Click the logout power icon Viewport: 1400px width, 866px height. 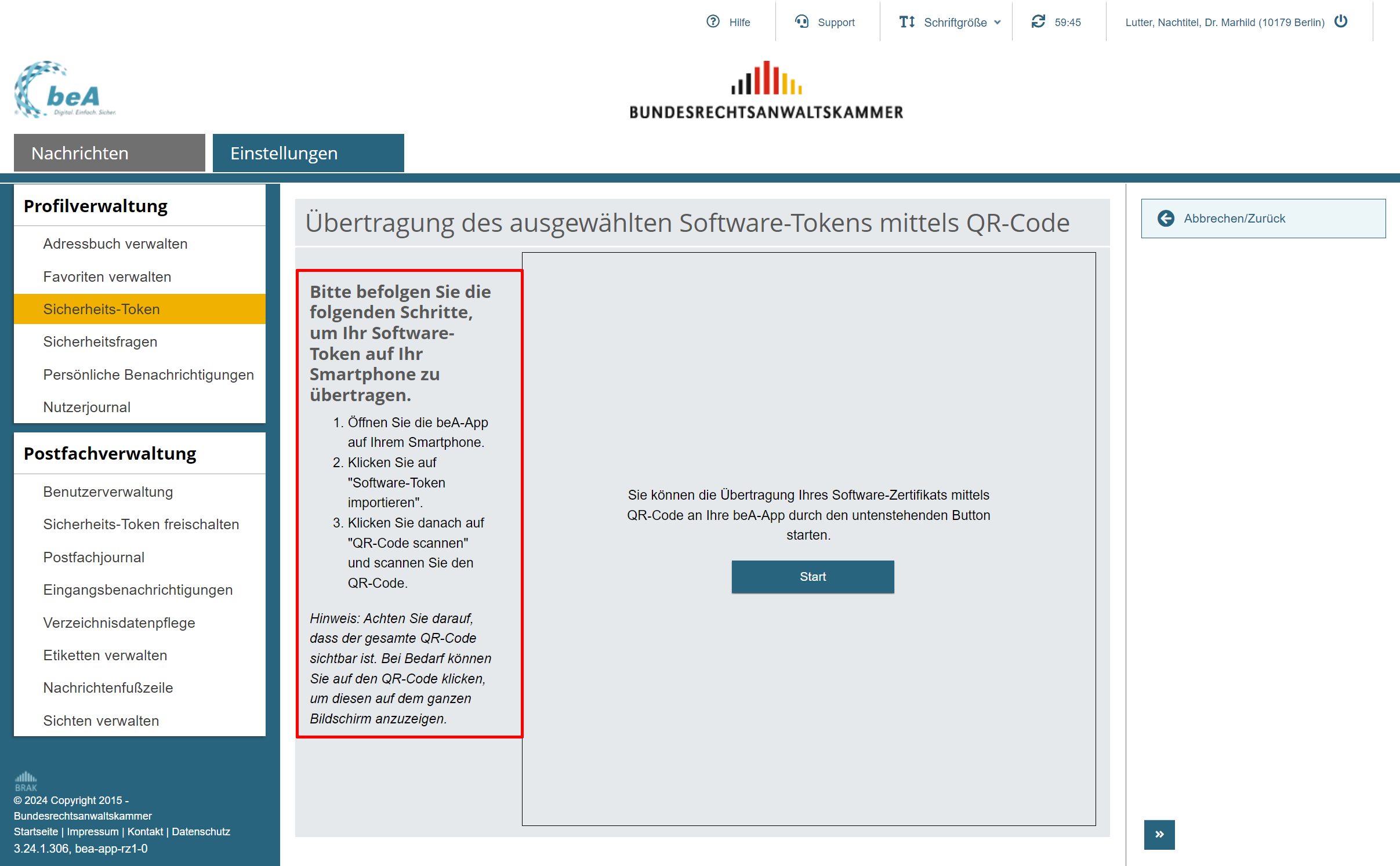tap(1341, 22)
